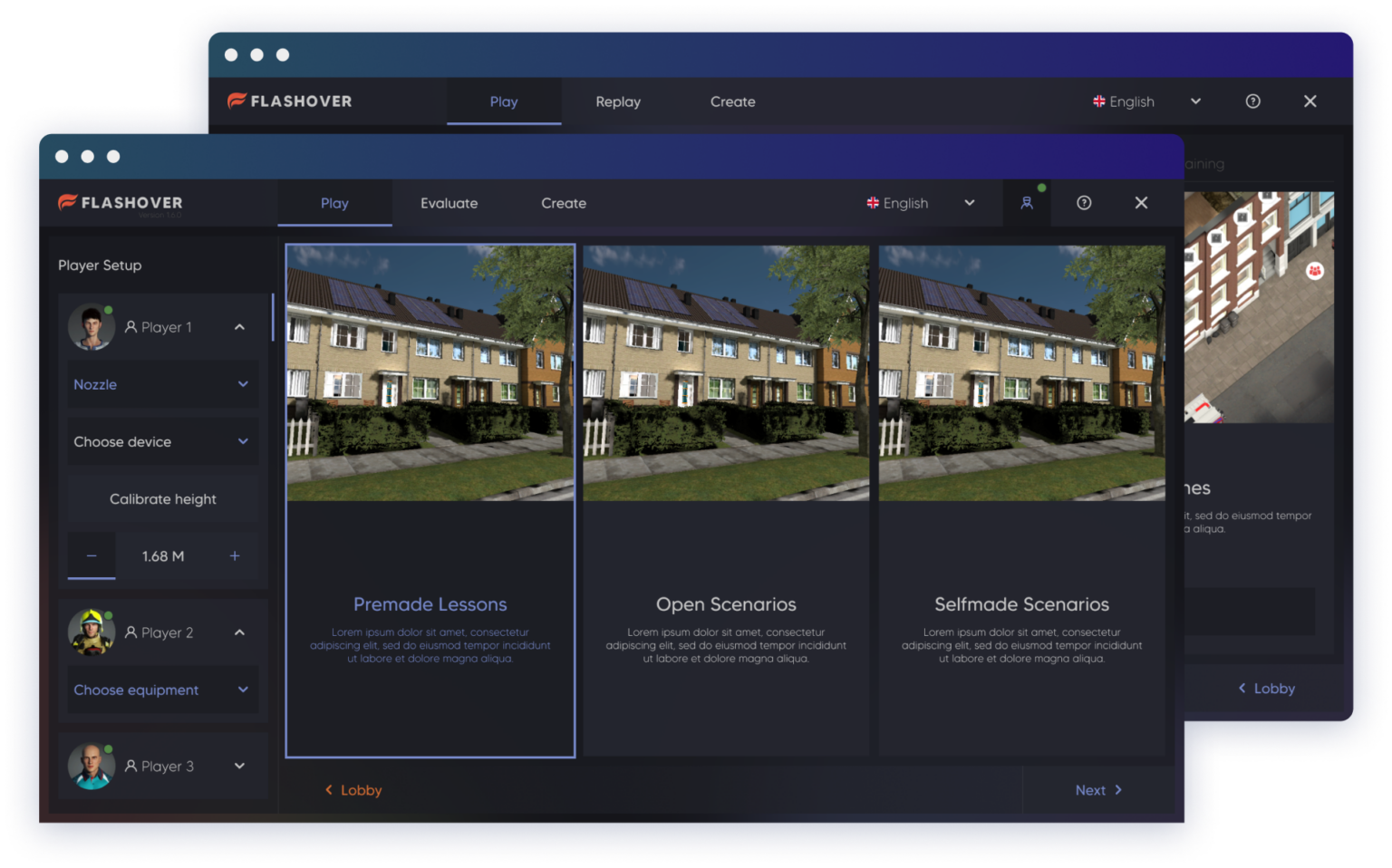Screen dimensions: 1392x868
Task: Open the Nozzle dropdown
Action: [x=162, y=384]
